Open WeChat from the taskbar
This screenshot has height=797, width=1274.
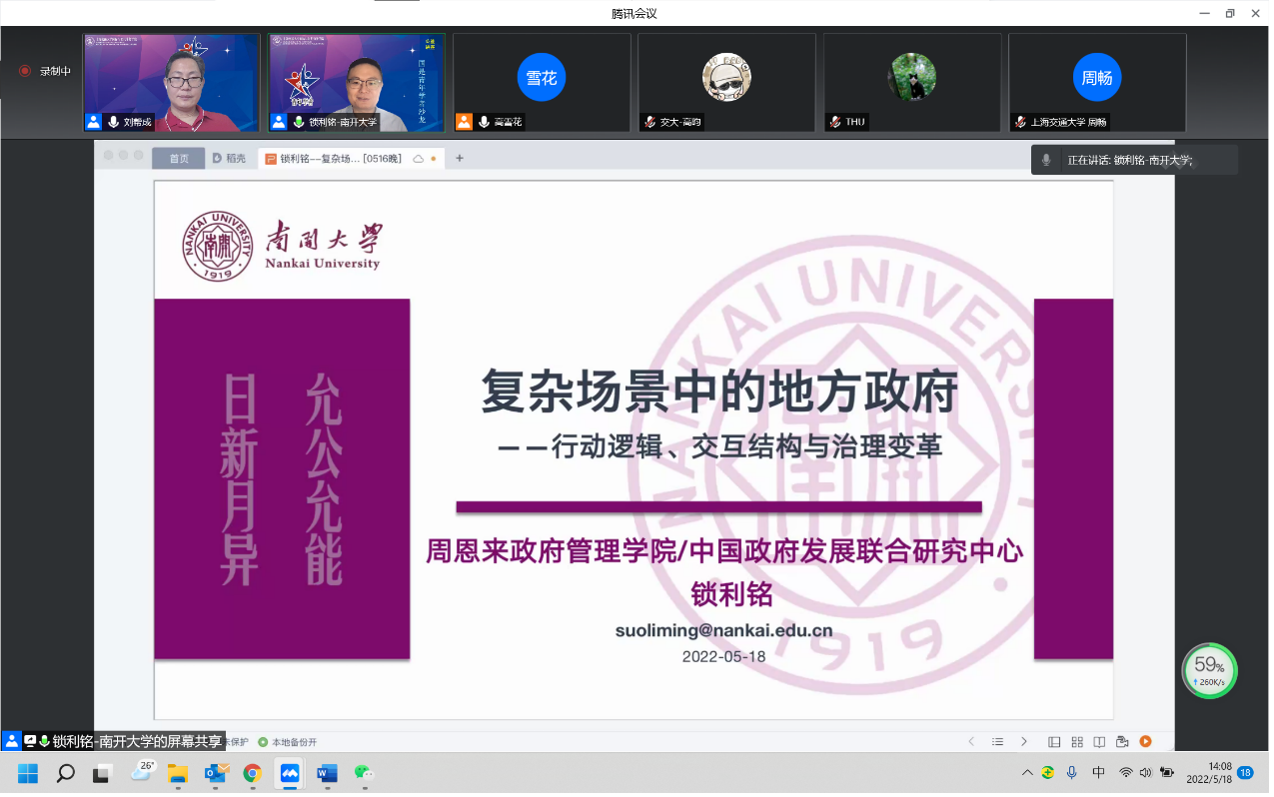pyautogui.click(x=365, y=773)
